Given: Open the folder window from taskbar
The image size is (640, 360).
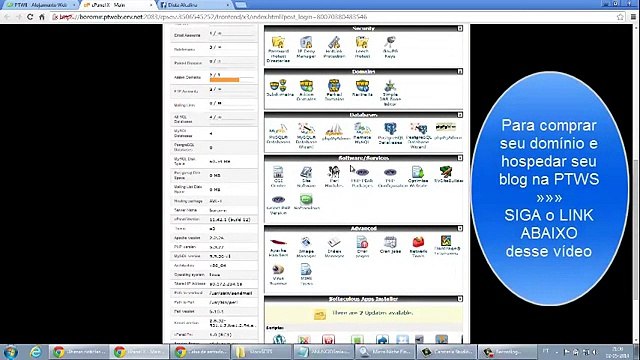Looking at the screenshot, I should (261, 352).
